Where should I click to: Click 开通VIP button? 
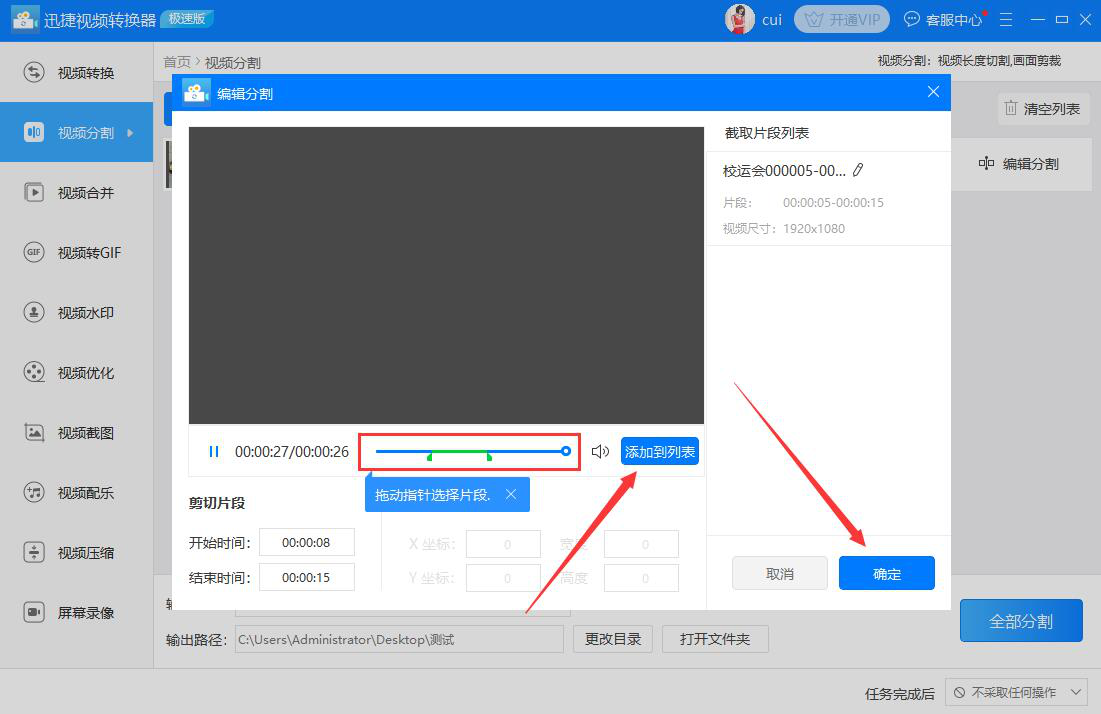(x=842, y=19)
